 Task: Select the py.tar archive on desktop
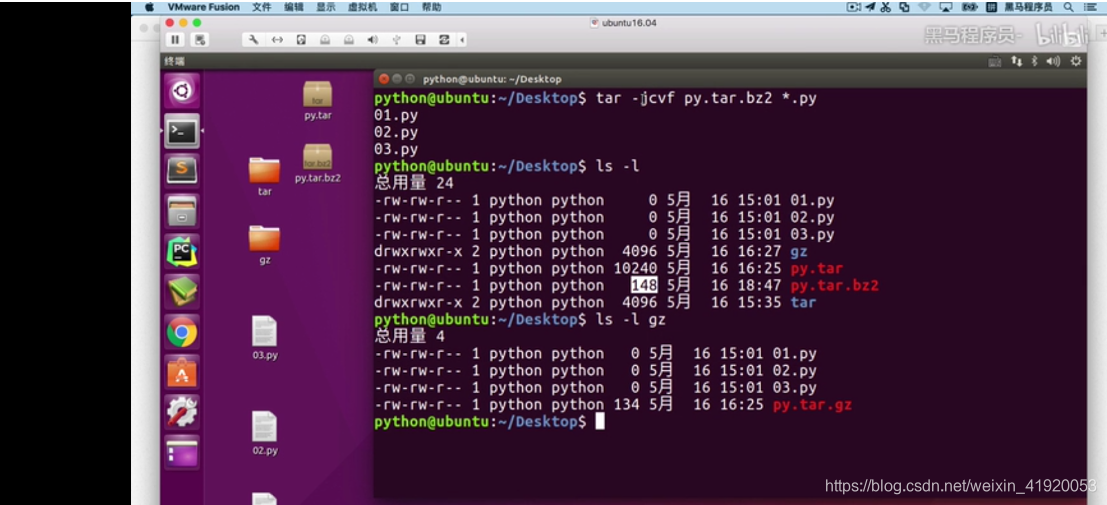pos(318,100)
